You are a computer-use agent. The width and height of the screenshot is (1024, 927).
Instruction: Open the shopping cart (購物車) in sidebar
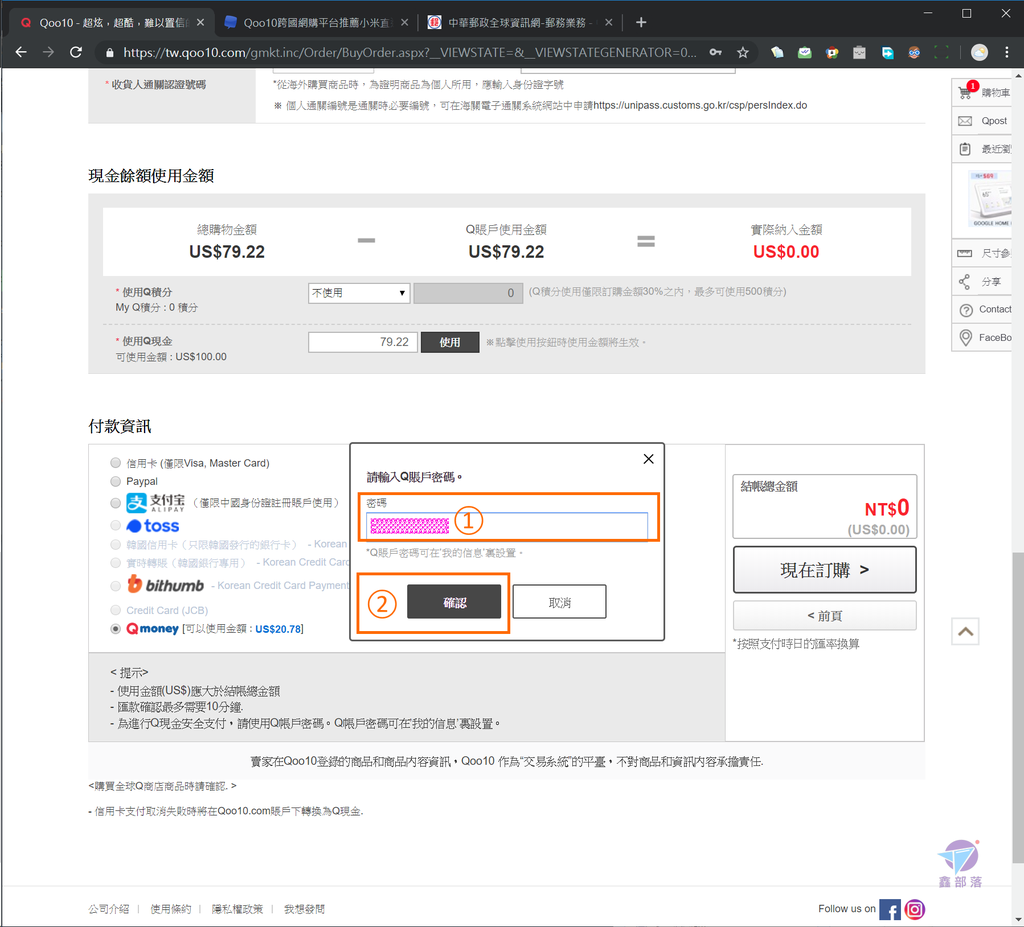982,92
